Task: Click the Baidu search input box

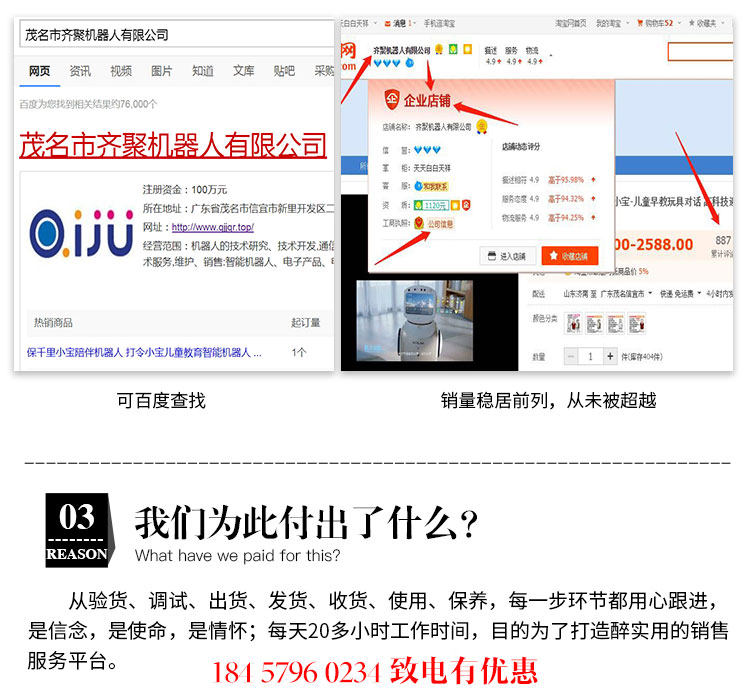Action: [176, 35]
